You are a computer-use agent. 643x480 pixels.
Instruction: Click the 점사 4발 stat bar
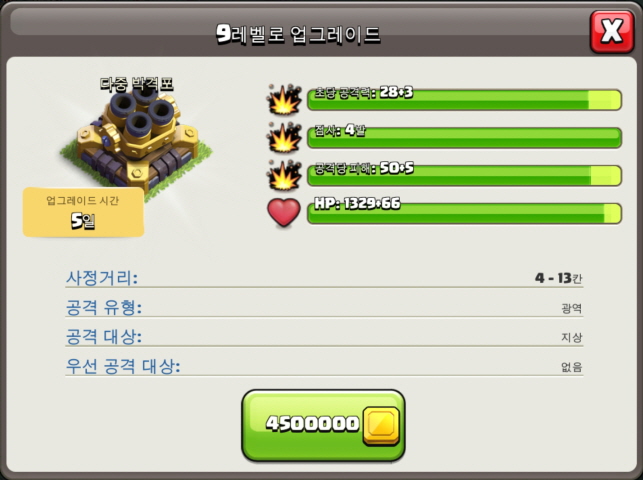(x=464, y=138)
